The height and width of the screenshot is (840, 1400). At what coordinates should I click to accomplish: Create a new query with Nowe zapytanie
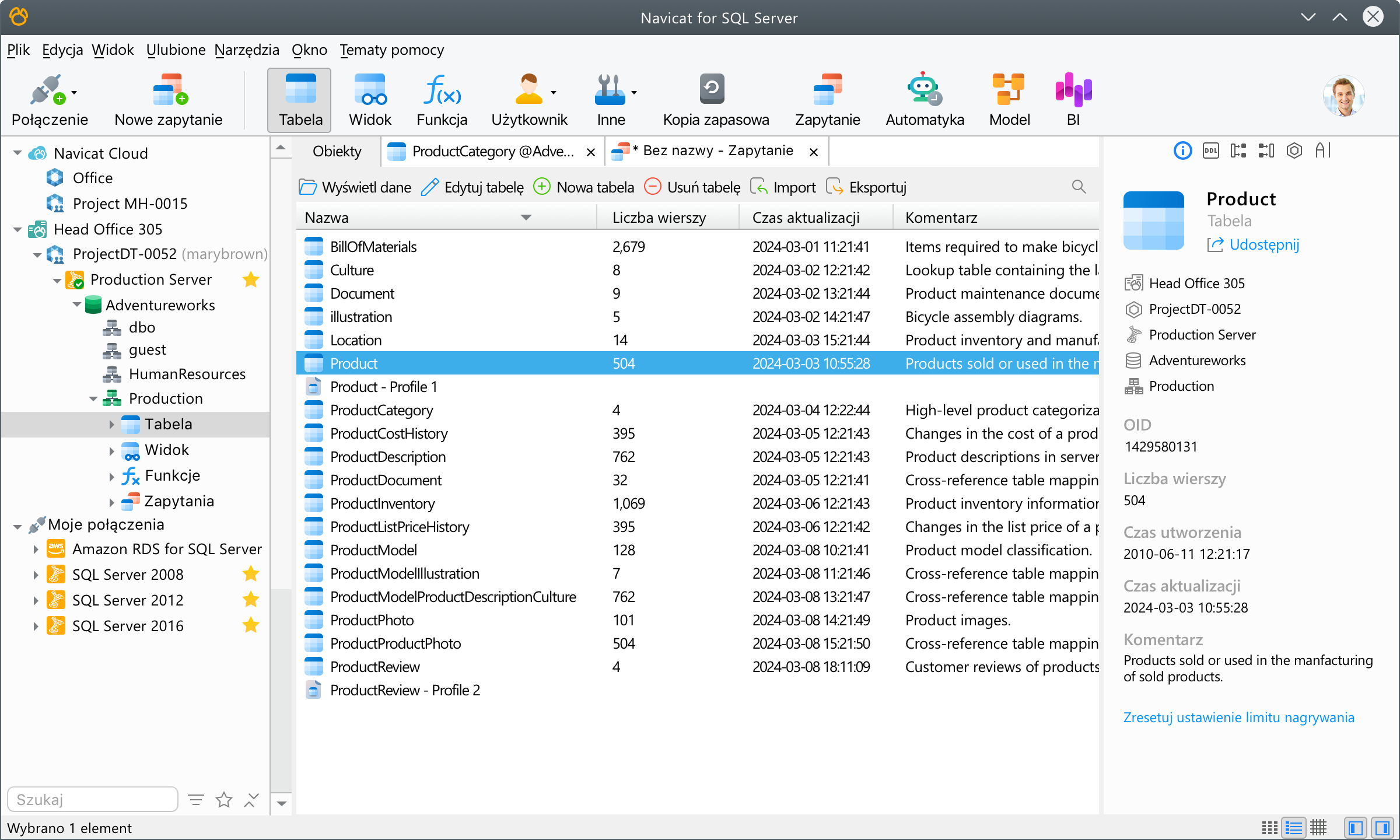[168, 100]
